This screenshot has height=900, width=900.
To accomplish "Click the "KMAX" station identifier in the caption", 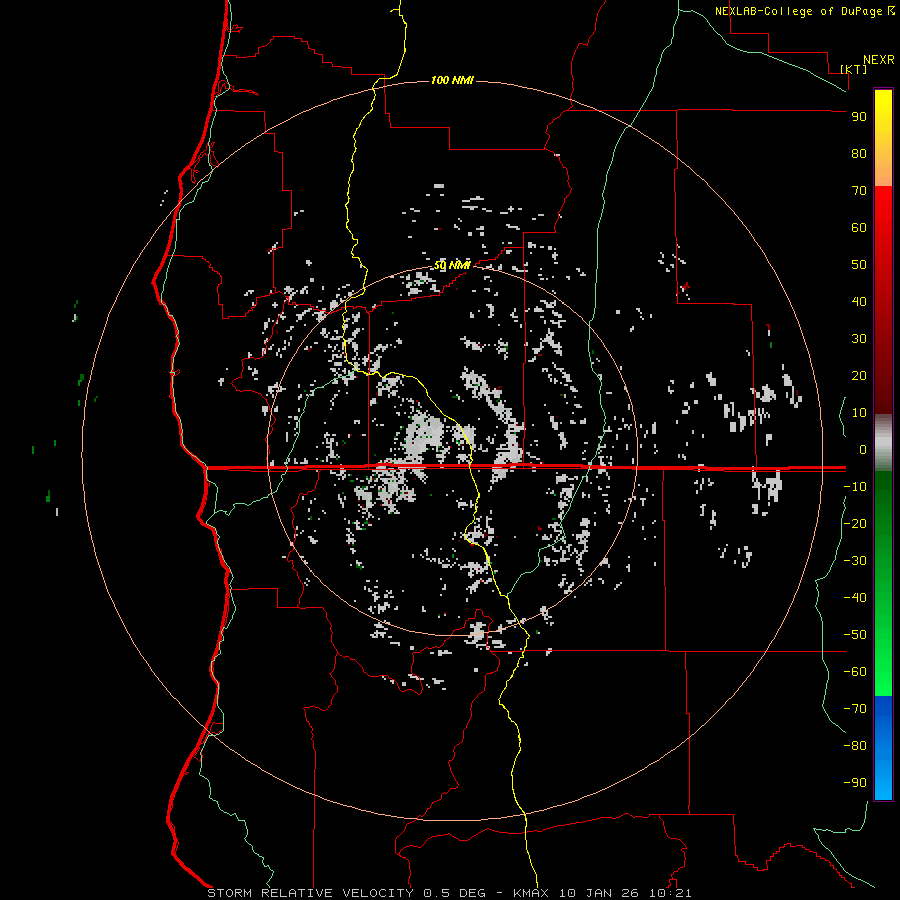I will click(531, 893).
